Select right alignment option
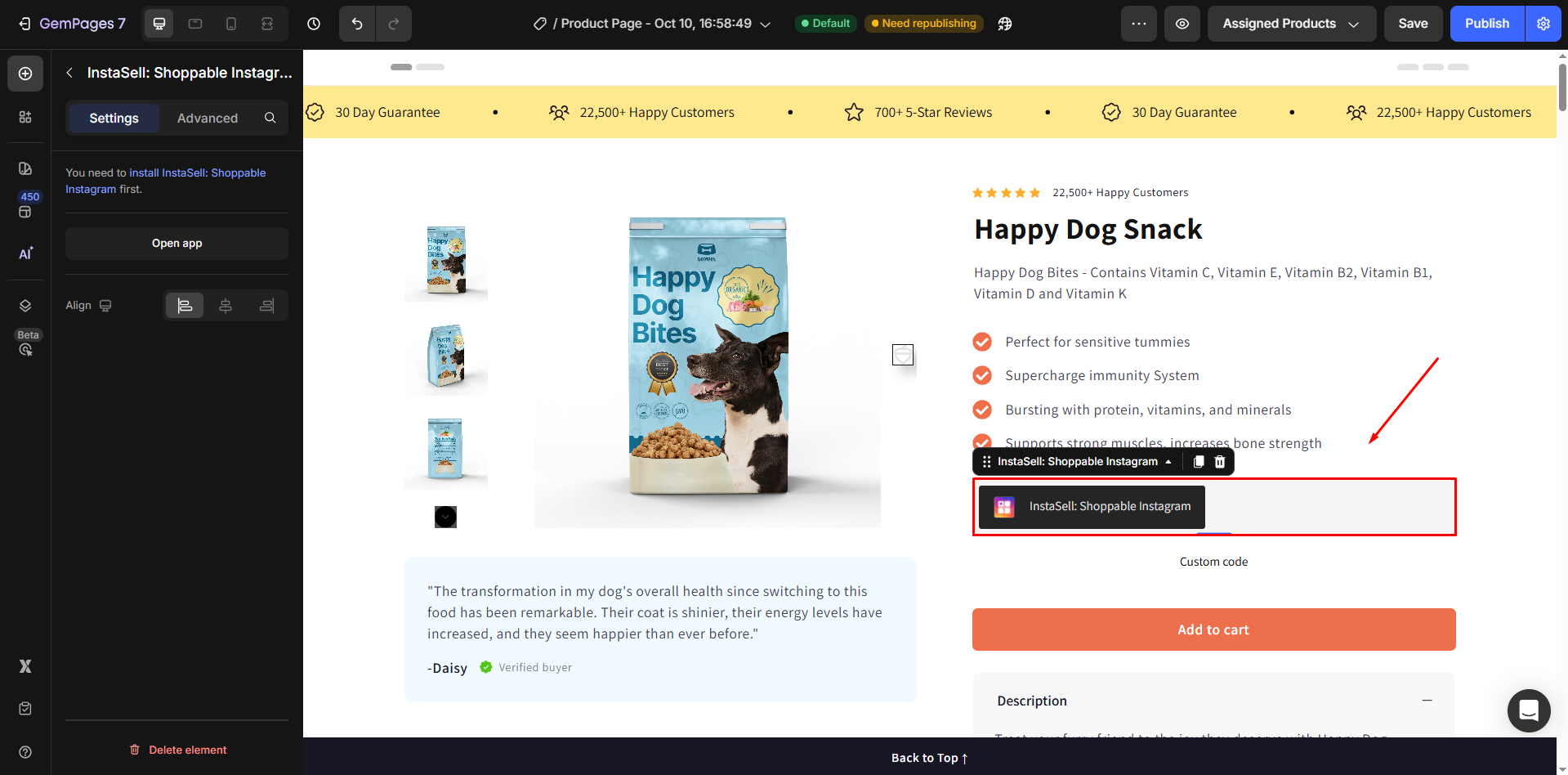 (x=266, y=306)
